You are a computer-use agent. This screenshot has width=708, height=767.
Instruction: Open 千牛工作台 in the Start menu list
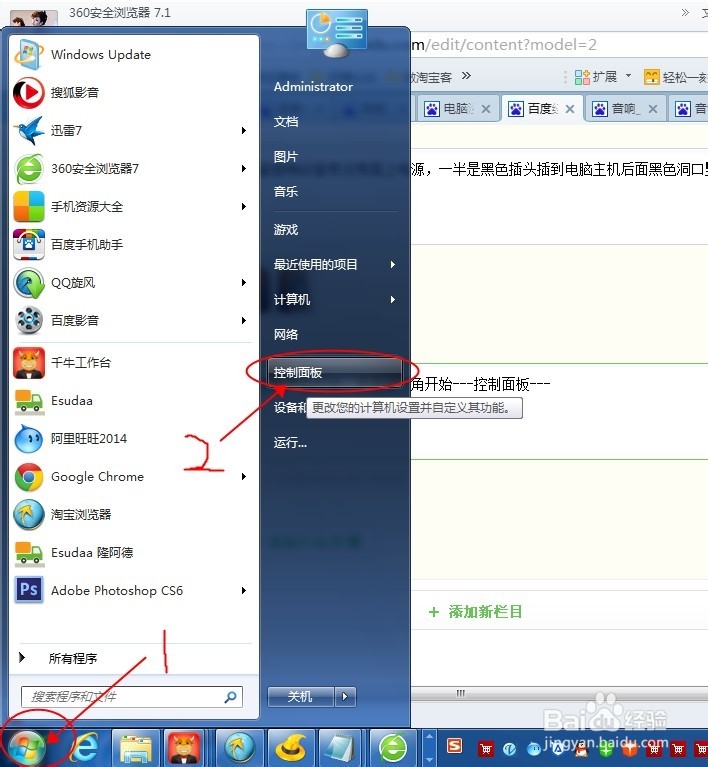[132, 362]
